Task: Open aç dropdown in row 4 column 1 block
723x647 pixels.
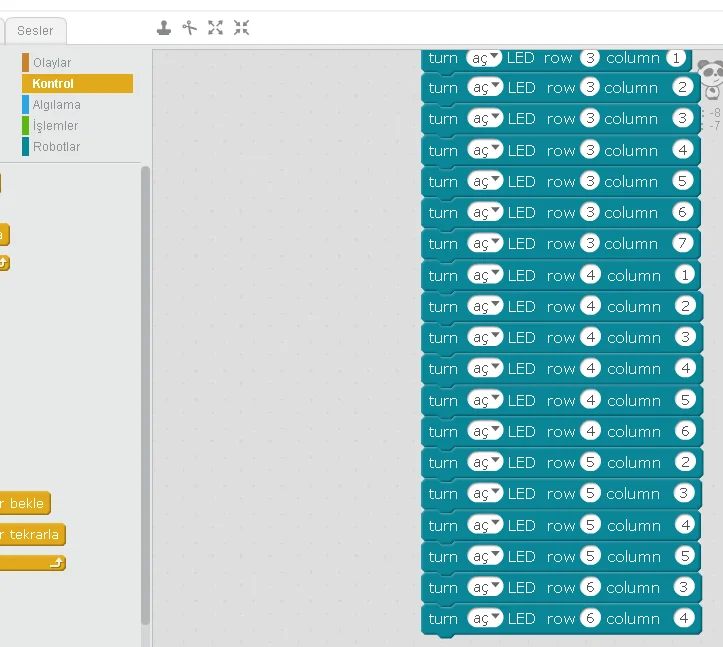Action: click(485, 275)
